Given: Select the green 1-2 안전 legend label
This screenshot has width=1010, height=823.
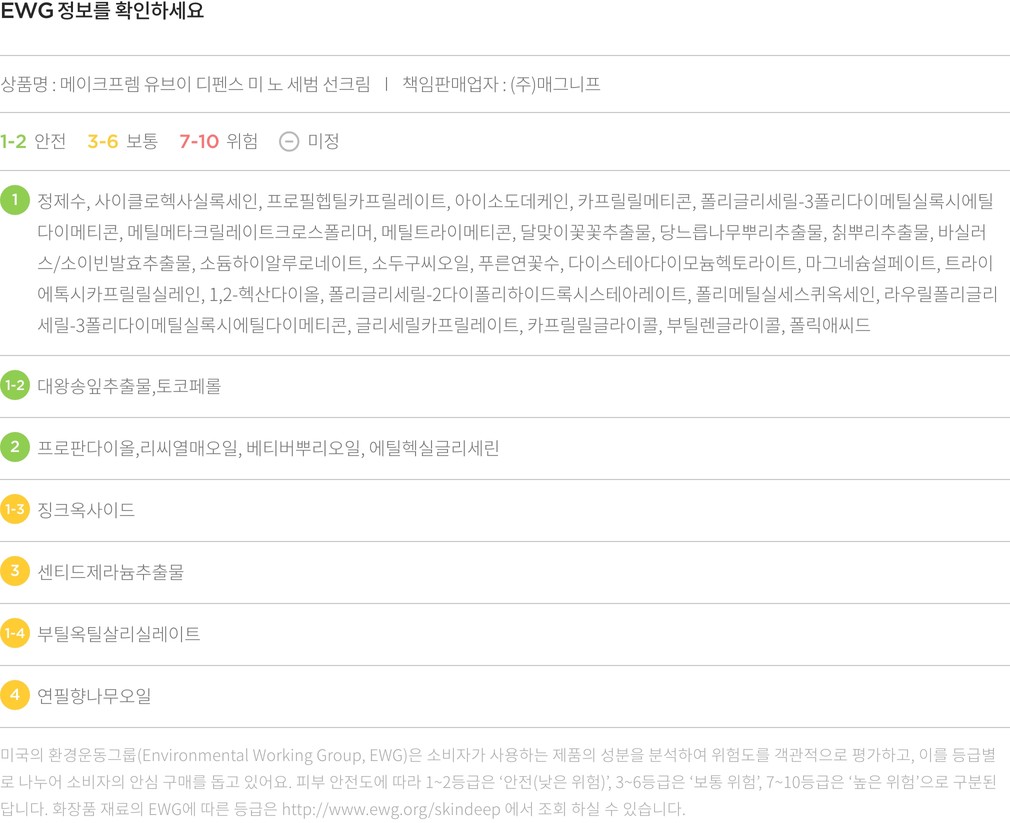Looking at the screenshot, I should pyautogui.click(x=33, y=142).
